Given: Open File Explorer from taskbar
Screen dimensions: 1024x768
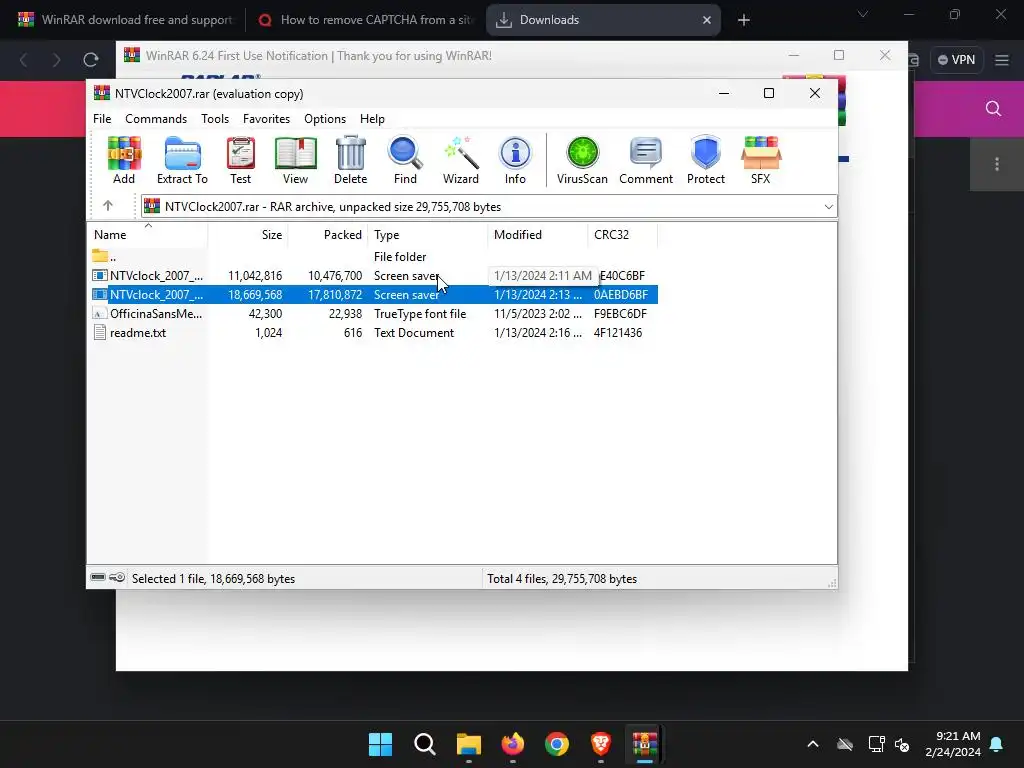Looking at the screenshot, I should (468, 744).
